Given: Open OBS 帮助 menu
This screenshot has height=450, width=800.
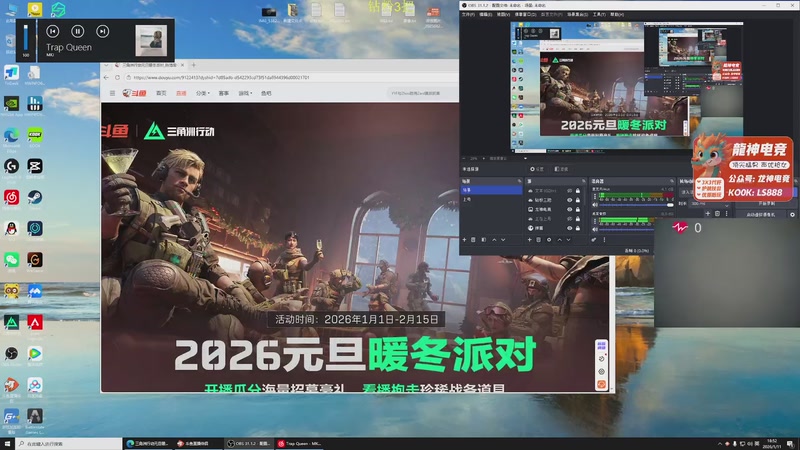Looking at the screenshot, I should [617, 15].
